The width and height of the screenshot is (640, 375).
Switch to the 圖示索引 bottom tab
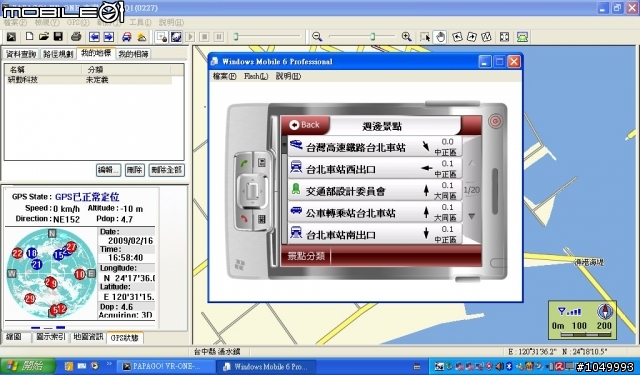click(51, 337)
